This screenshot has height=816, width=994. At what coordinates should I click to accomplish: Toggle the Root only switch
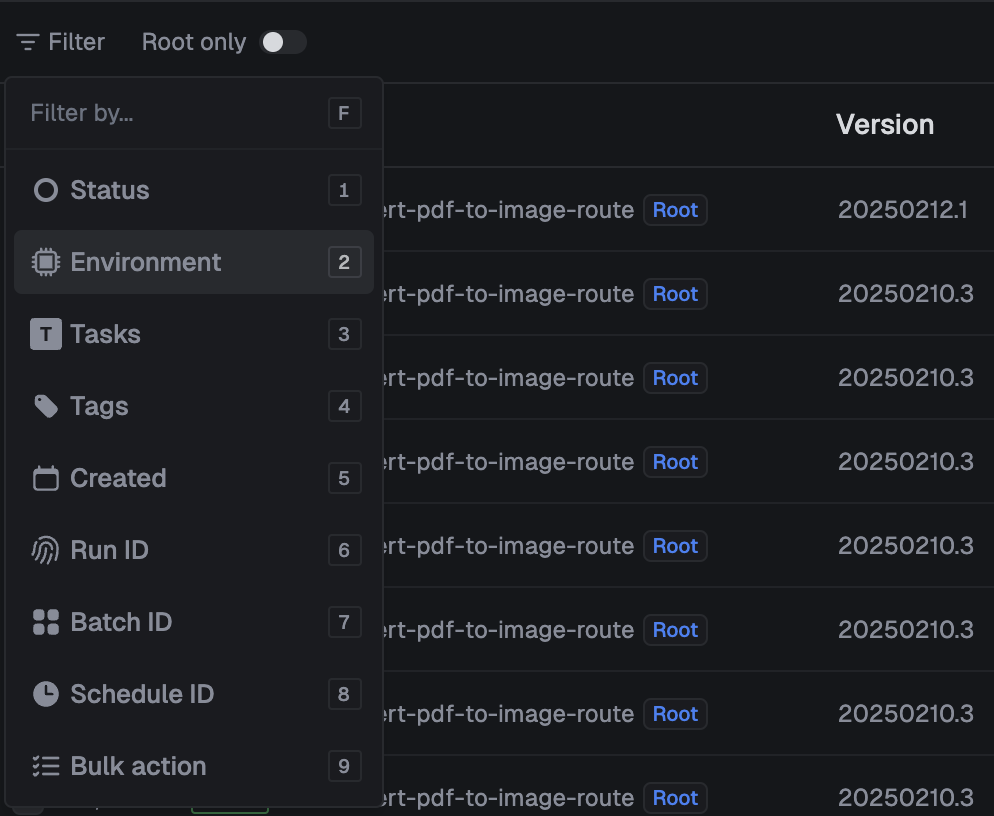click(283, 42)
